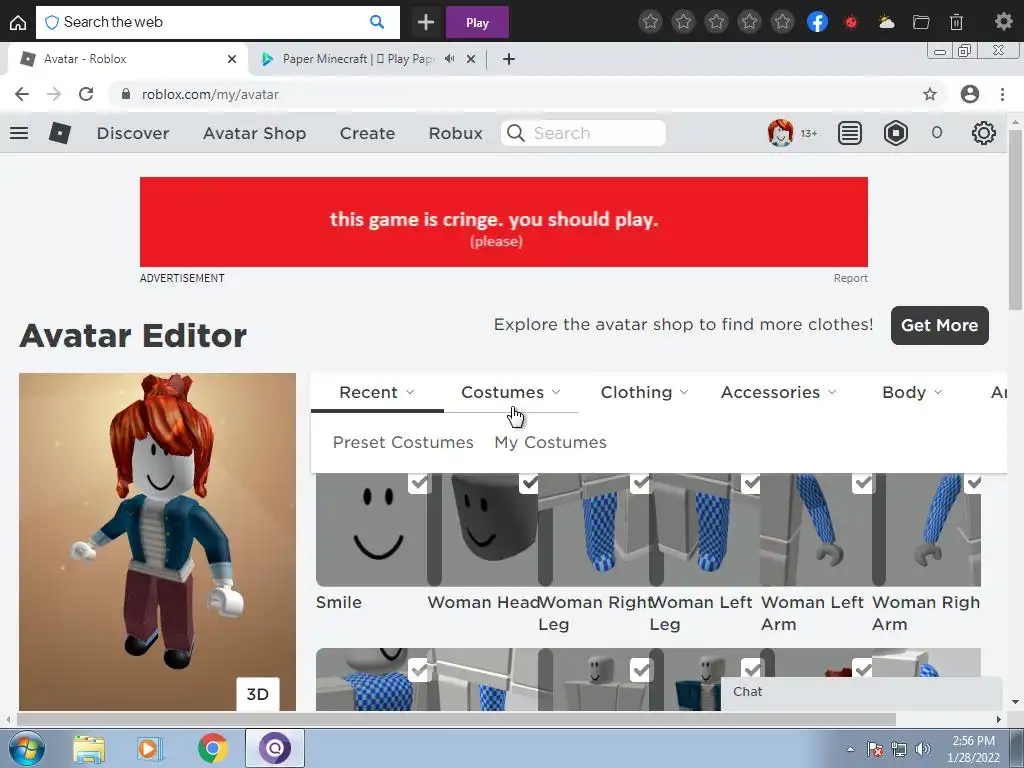
Task: Show hidden system tray icons arrow
Action: coord(850,749)
